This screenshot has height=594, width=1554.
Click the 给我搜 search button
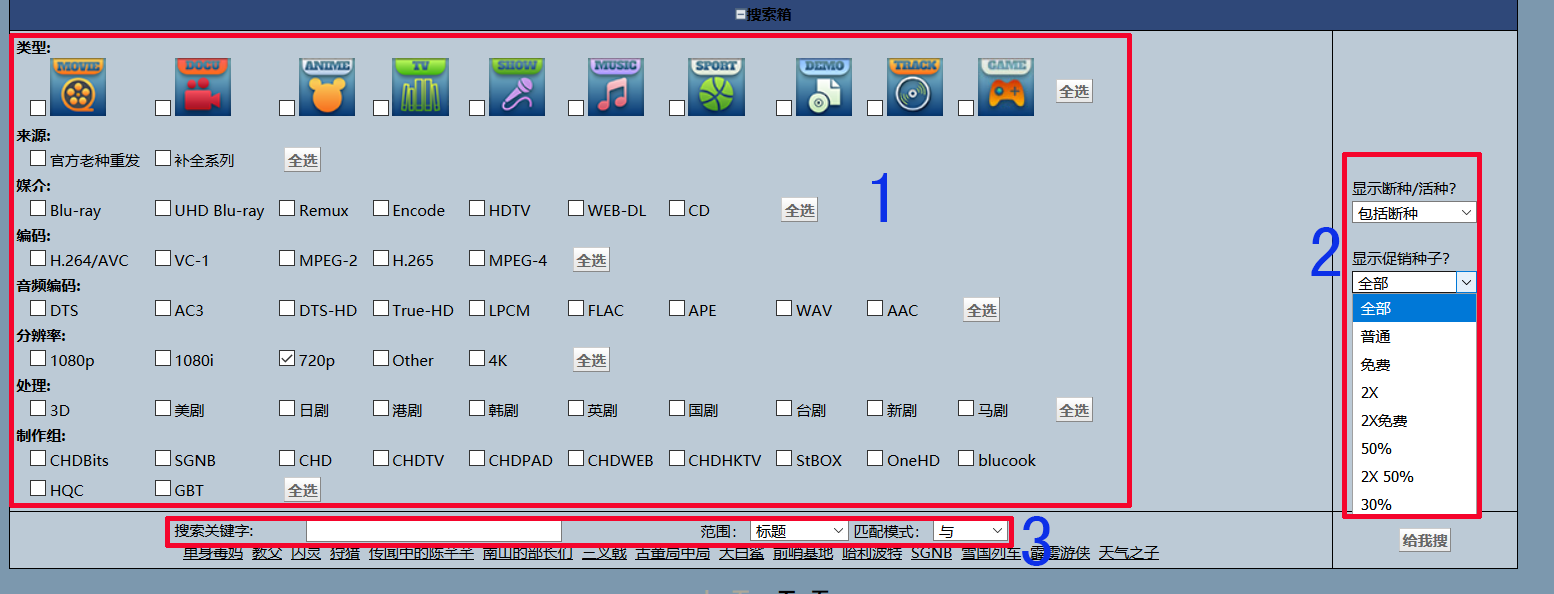coord(1425,540)
